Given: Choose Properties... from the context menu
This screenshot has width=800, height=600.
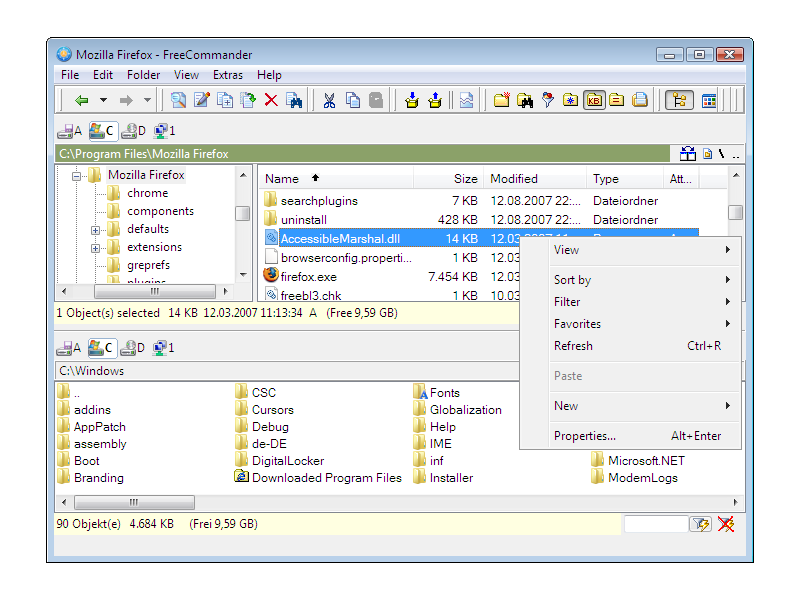Looking at the screenshot, I should point(585,436).
